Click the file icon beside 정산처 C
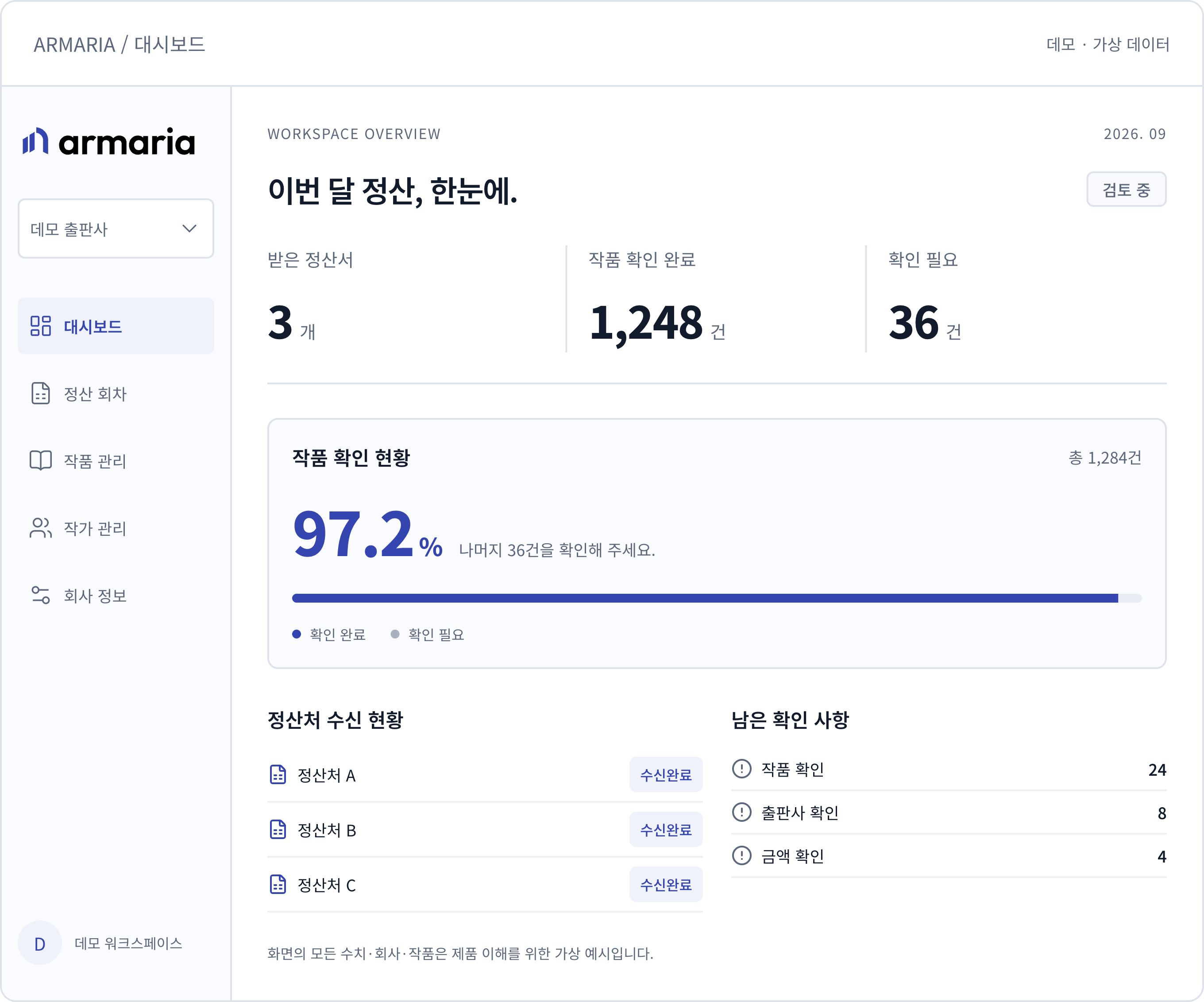Image resolution: width=1204 pixels, height=1002 pixels. coord(278,884)
